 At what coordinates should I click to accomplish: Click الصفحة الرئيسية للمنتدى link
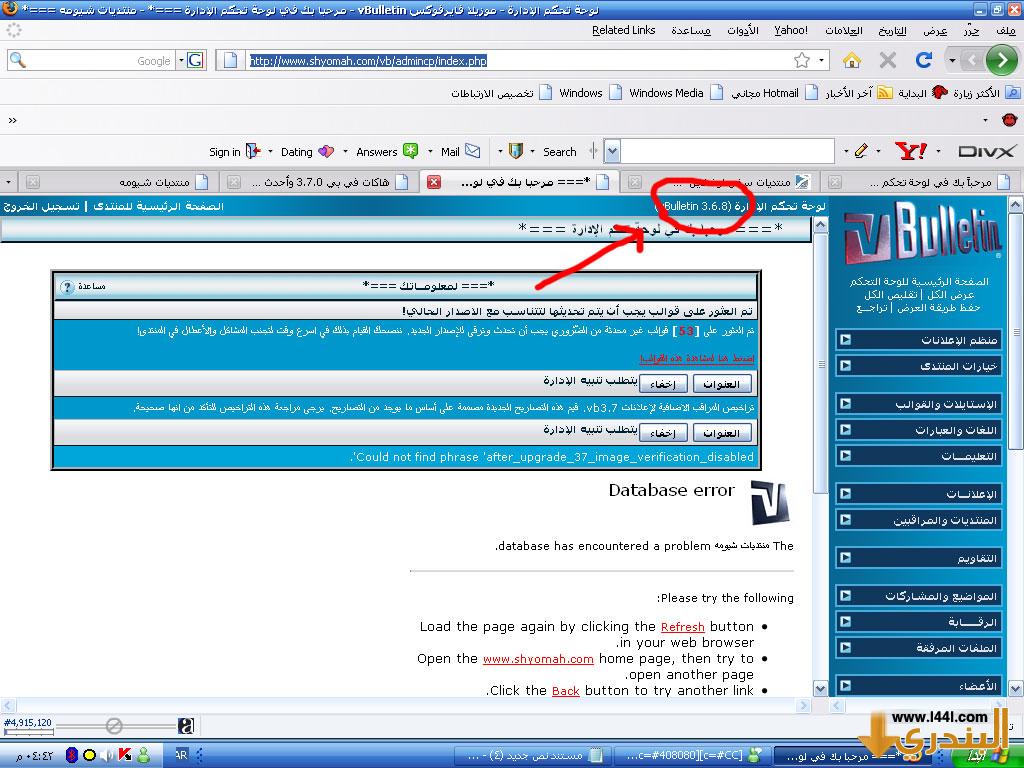pyautogui.click(x=159, y=206)
